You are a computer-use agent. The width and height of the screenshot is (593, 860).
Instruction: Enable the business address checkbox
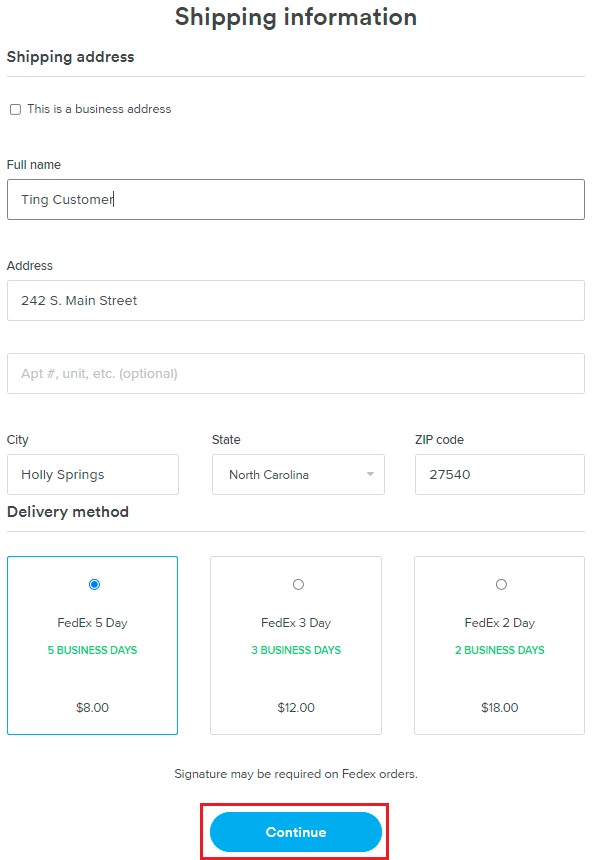pyautogui.click(x=15, y=110)
